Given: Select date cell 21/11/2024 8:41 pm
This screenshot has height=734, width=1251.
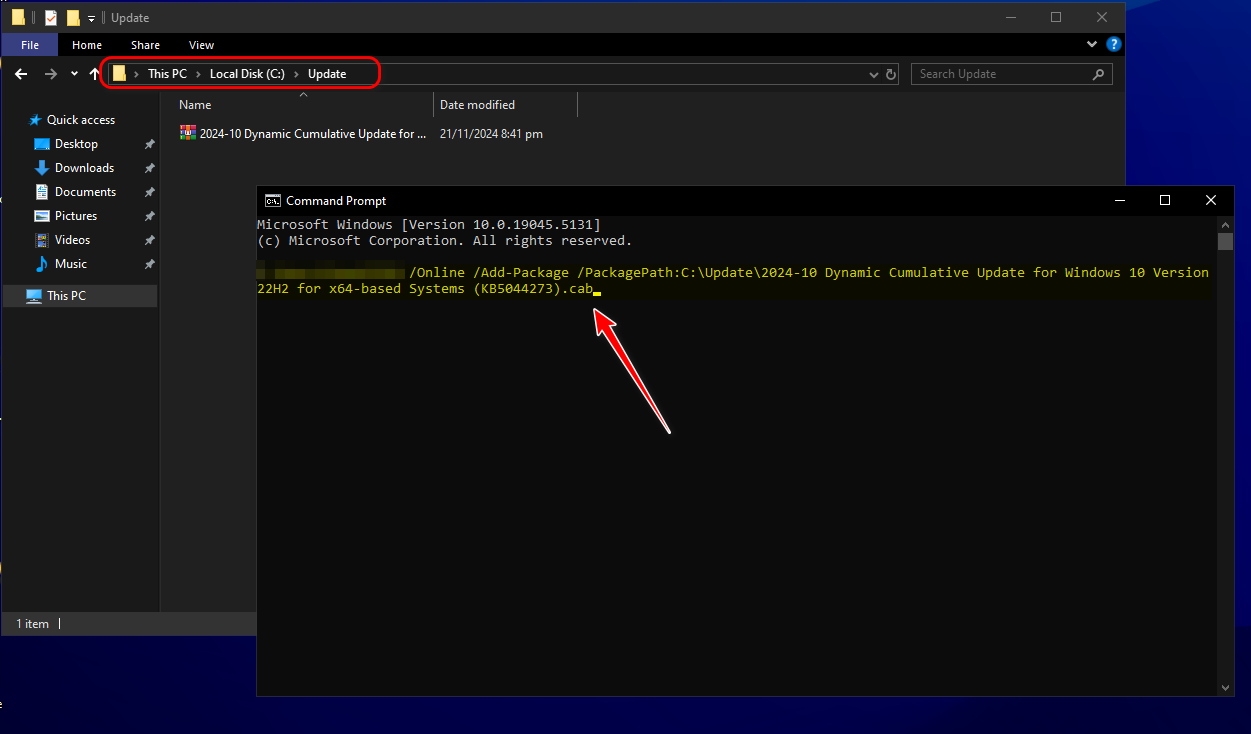Looking at the screenshot, I should point(491,134).
